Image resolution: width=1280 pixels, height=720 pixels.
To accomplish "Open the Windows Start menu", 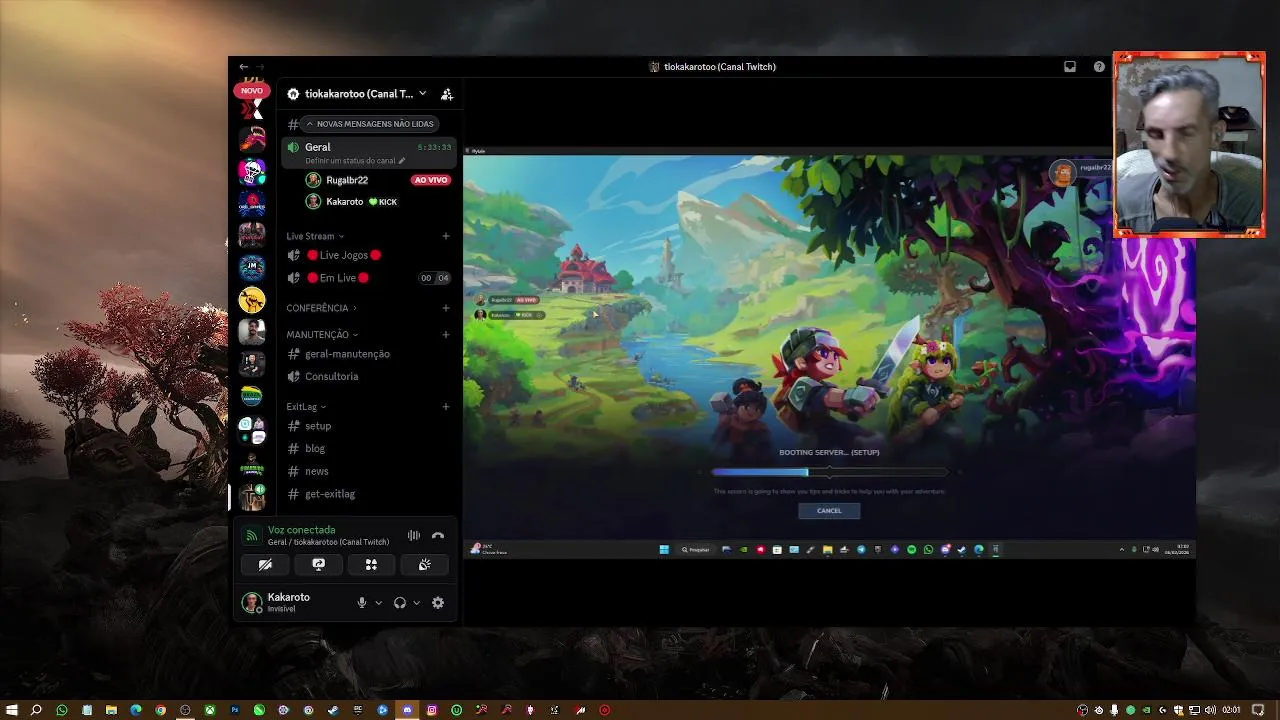I will [x=12, y=710].
